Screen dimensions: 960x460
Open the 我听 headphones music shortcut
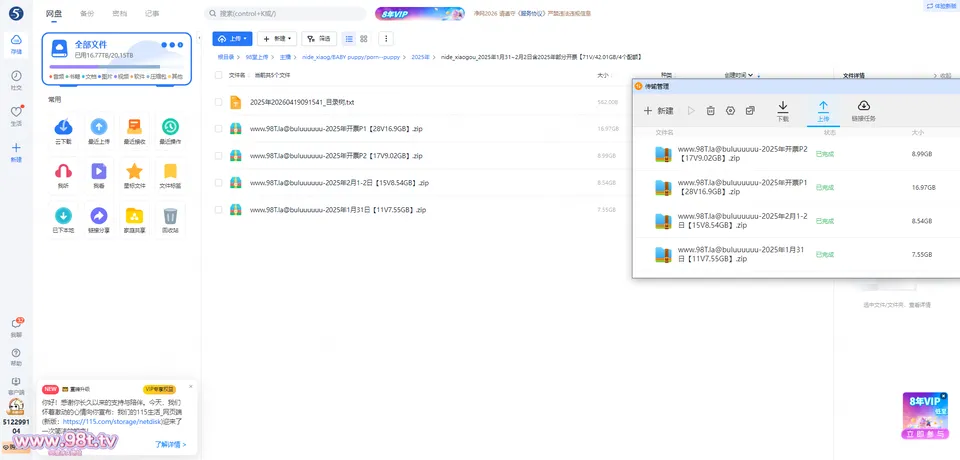[x=63, y=175]
